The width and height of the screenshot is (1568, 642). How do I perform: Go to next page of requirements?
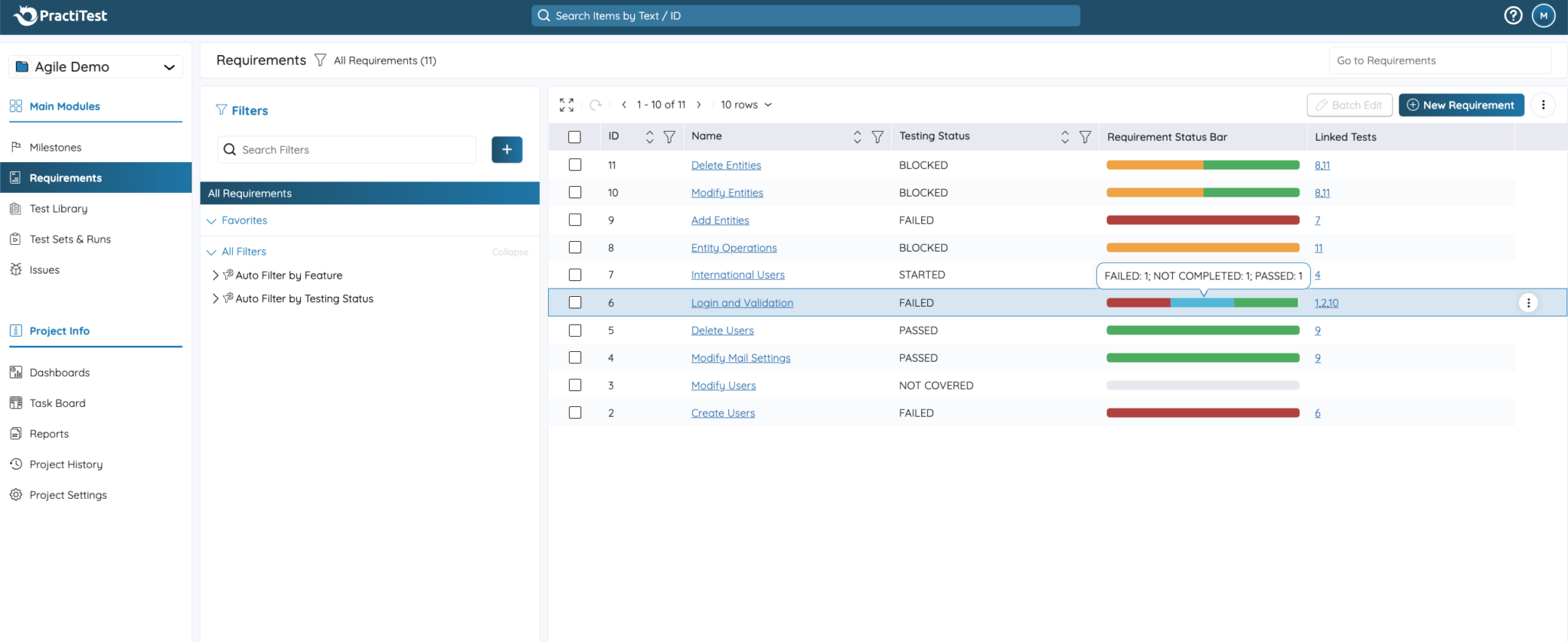[698, 105]
